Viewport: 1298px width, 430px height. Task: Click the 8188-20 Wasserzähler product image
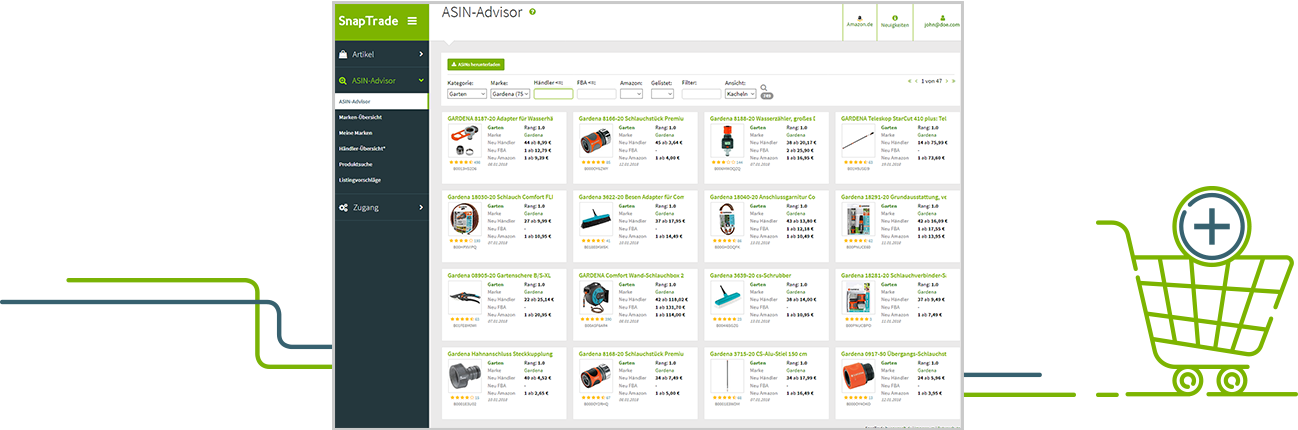[726, 141]
